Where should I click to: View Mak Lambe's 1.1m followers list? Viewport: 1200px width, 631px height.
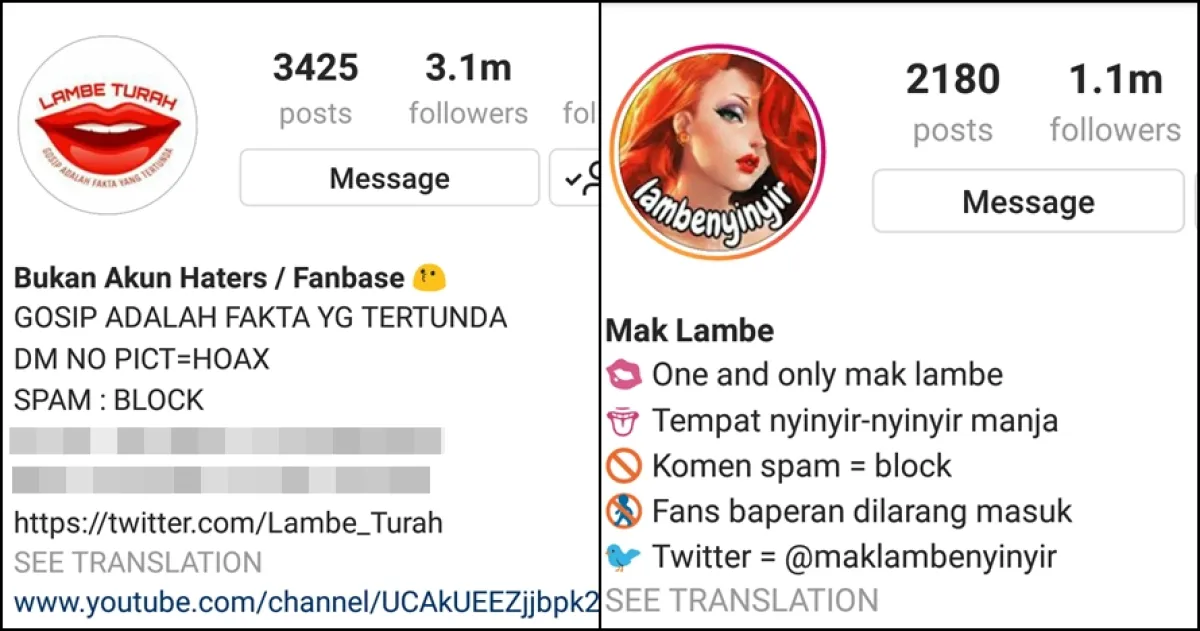coord(1115,104)
